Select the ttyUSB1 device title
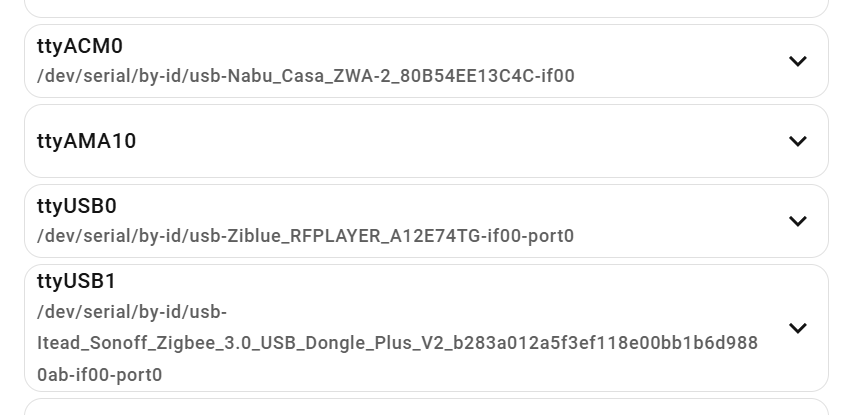This screenshot has height=415, width=851. (x=77, y=281)
